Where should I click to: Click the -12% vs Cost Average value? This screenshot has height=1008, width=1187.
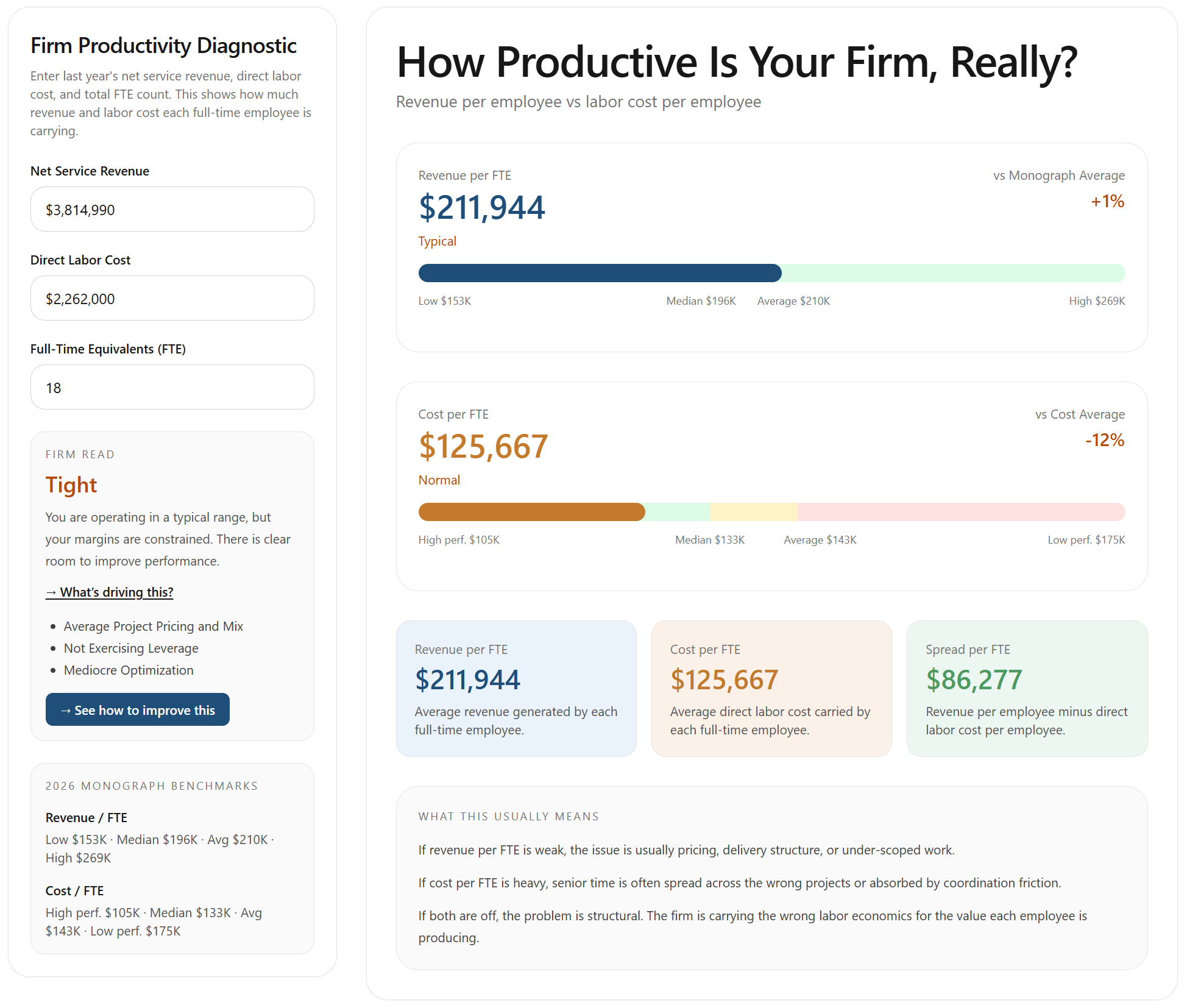[x=1104, y=440]
